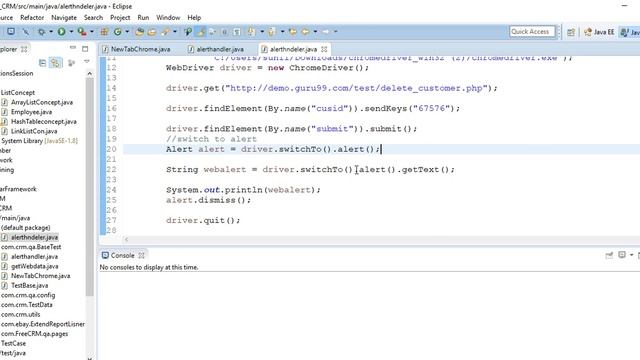Image resolution: width=640 pixels, height=360 pixels.
Task: Open the Run menu
Action: click(143, 18)
